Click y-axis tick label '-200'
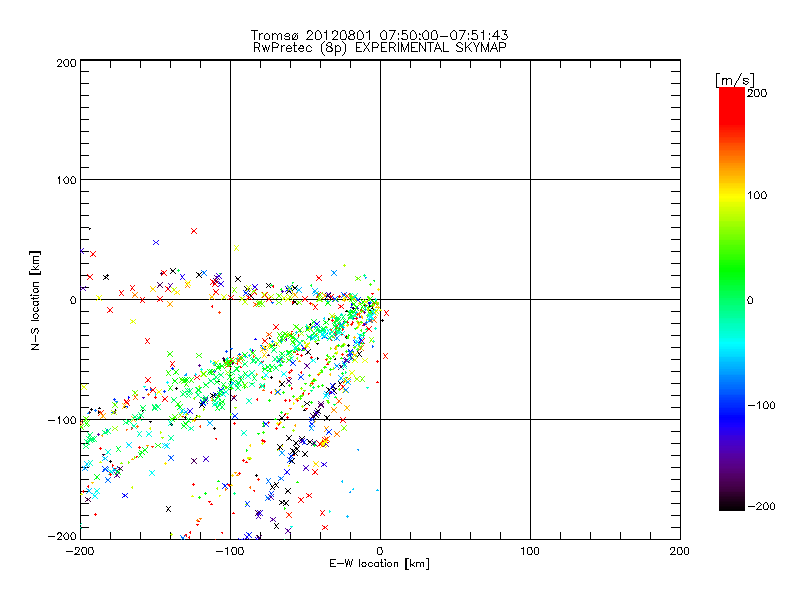 62,537
